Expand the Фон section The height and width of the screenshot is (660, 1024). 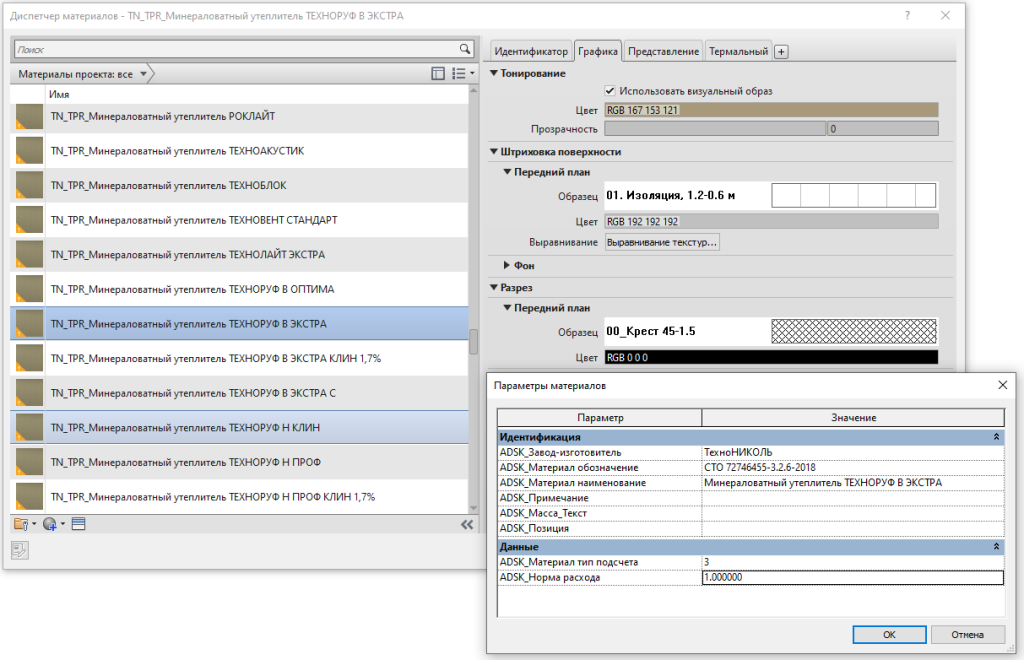tap(506, 265)
